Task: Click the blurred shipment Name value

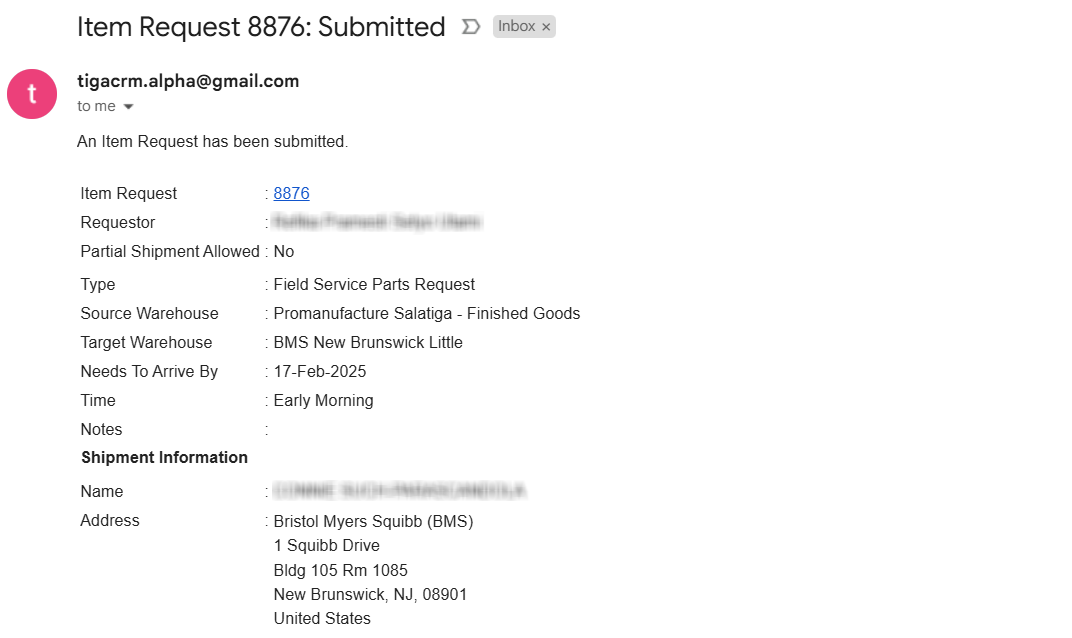Action: pyautogui.click(x=399, y=491)
